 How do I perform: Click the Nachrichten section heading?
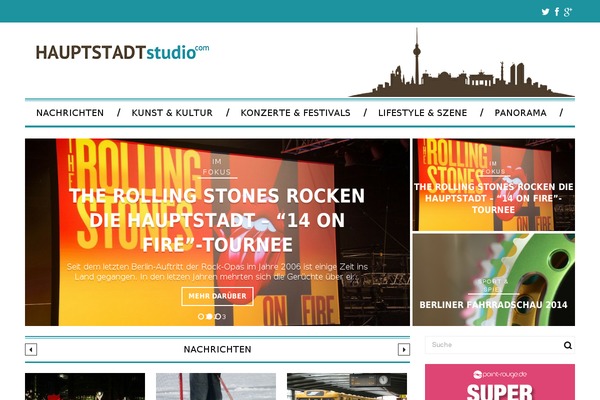click(x=217, y=349)
